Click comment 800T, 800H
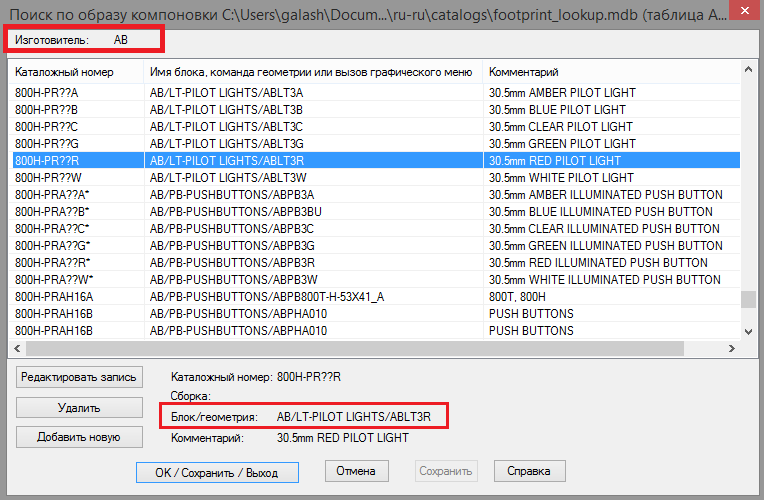 coord(517,297)
